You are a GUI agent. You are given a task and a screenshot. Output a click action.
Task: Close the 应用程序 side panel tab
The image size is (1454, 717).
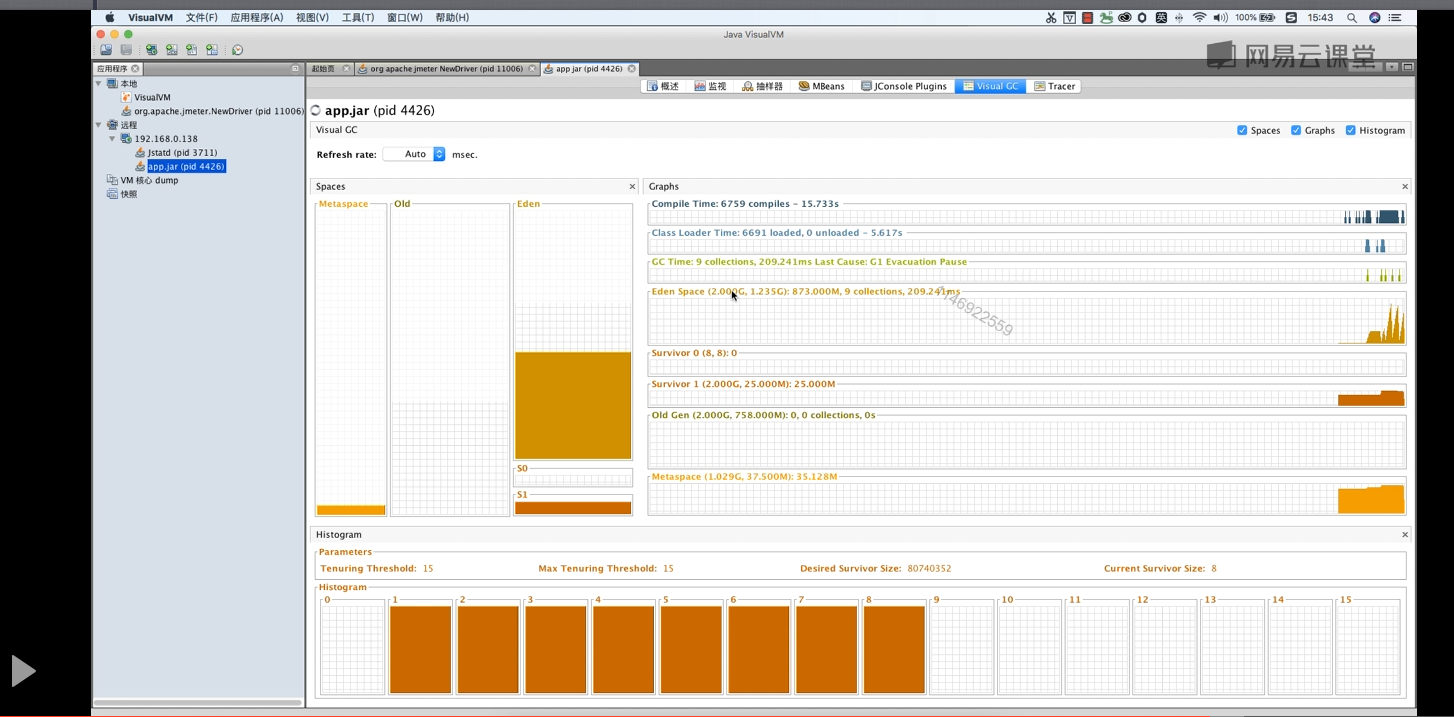point(136,69)
